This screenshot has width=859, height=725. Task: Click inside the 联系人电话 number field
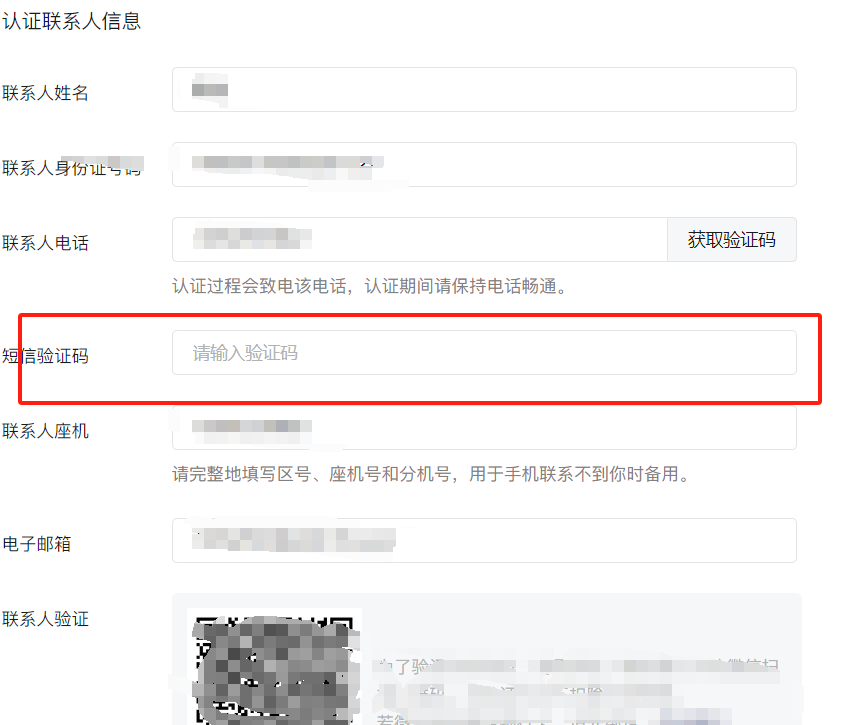click(420, 239)
